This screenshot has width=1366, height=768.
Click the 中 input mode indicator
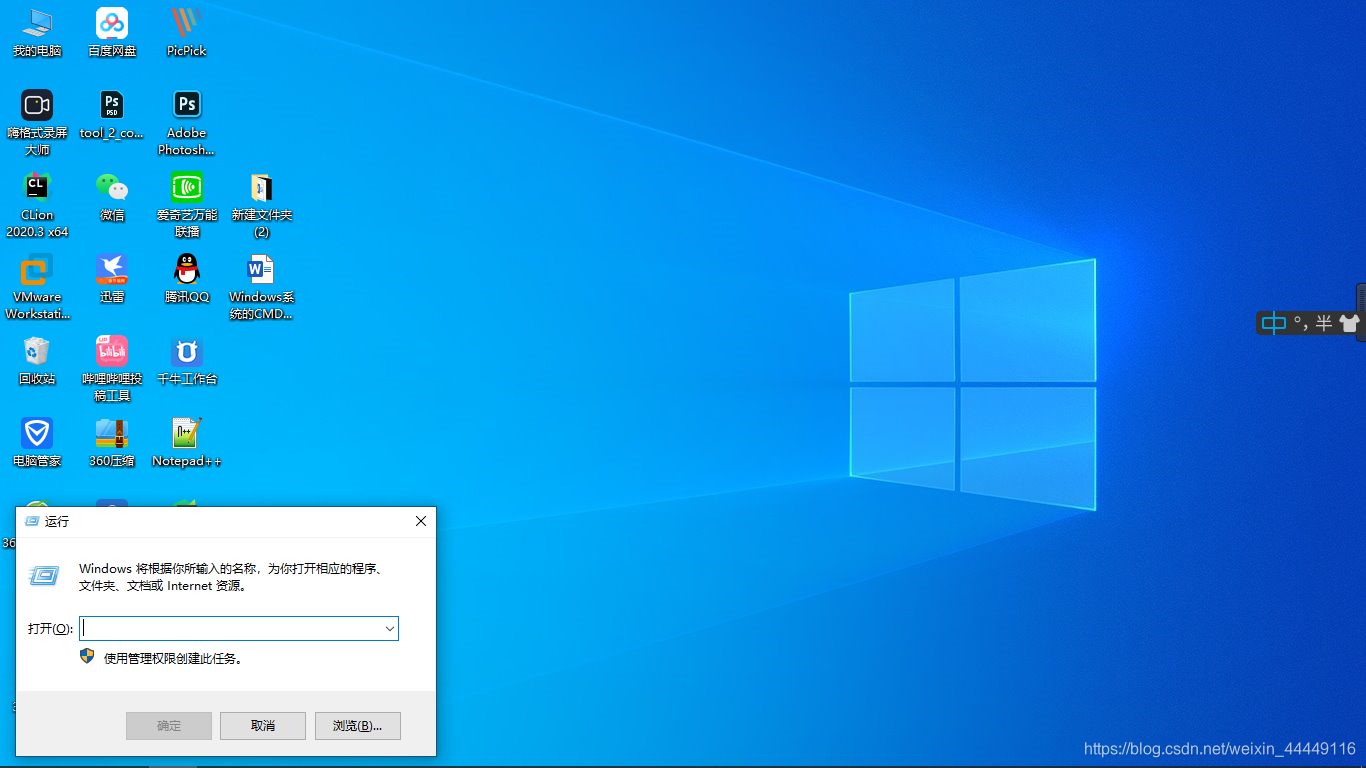1273,323
